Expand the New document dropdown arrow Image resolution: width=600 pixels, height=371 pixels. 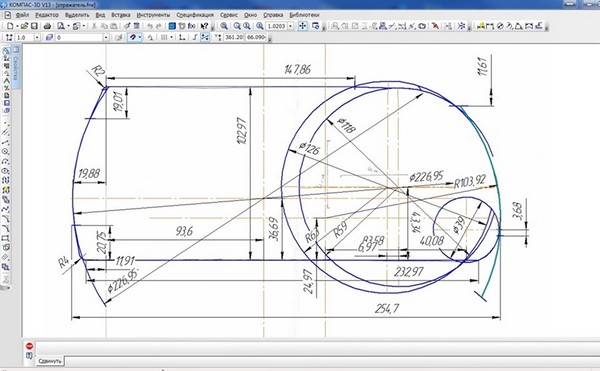tap(17, 26)
